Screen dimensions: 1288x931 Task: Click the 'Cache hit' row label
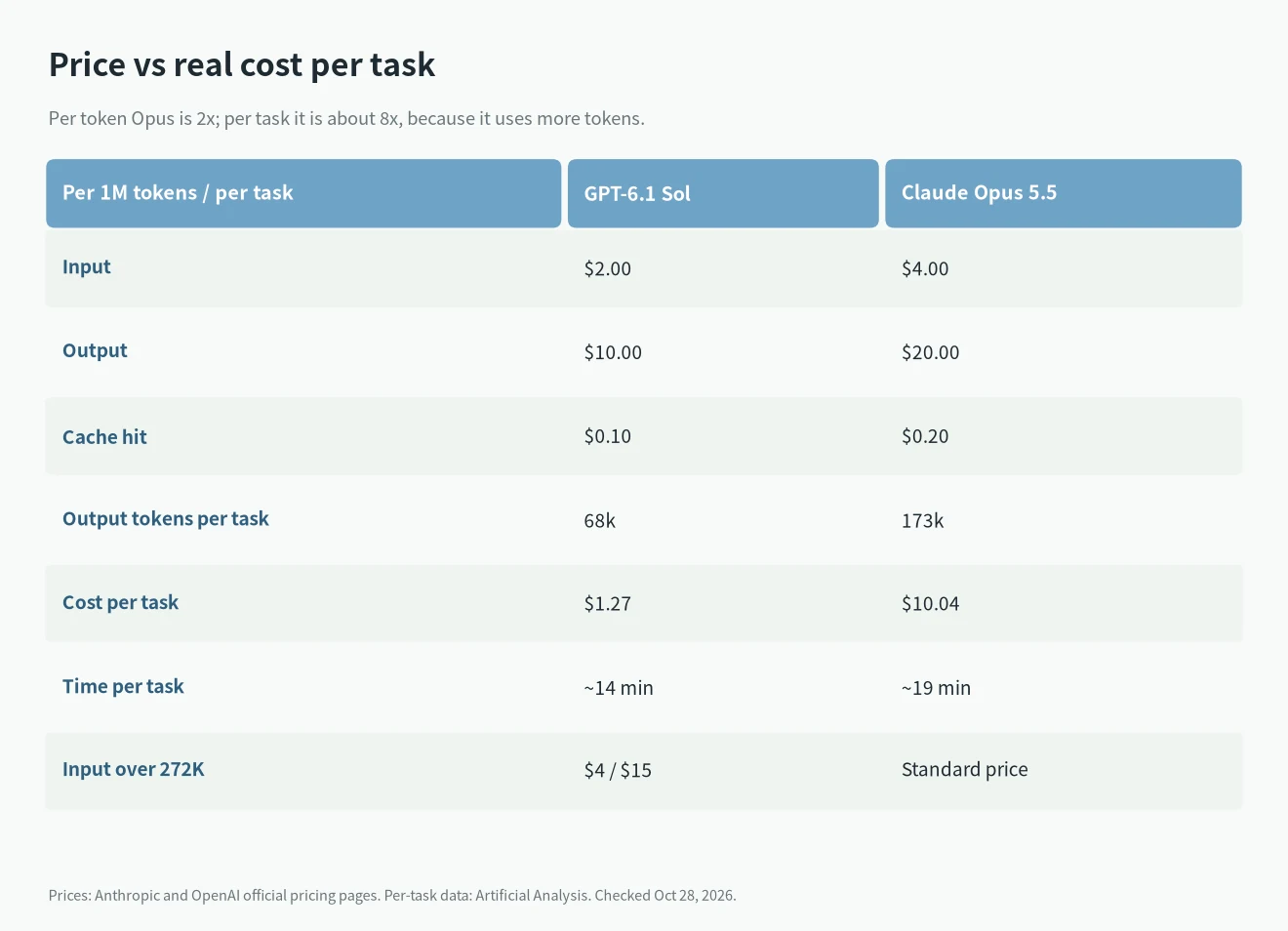pyautogui.click(x=104, y=437)
